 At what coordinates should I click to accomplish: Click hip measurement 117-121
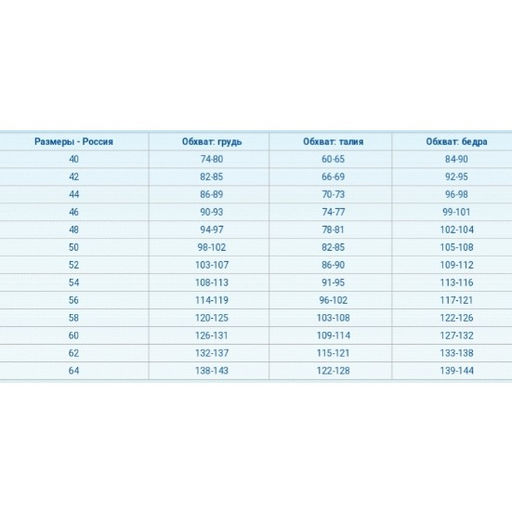click(457, 300)
